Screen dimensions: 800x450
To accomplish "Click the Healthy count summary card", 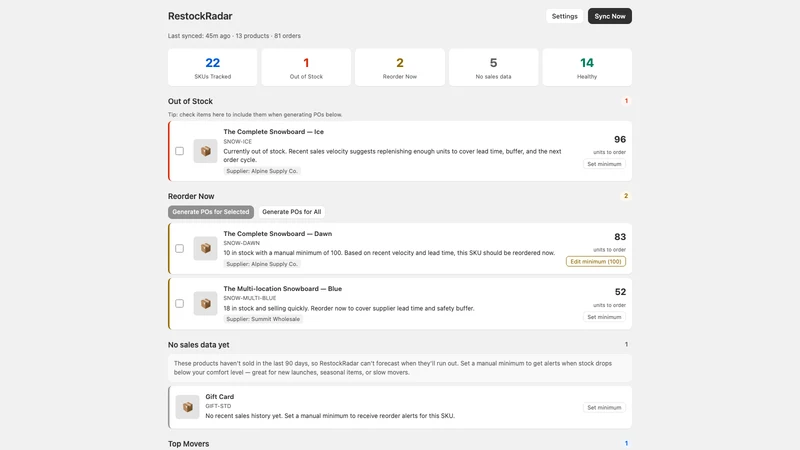I will tap(587, 67).
